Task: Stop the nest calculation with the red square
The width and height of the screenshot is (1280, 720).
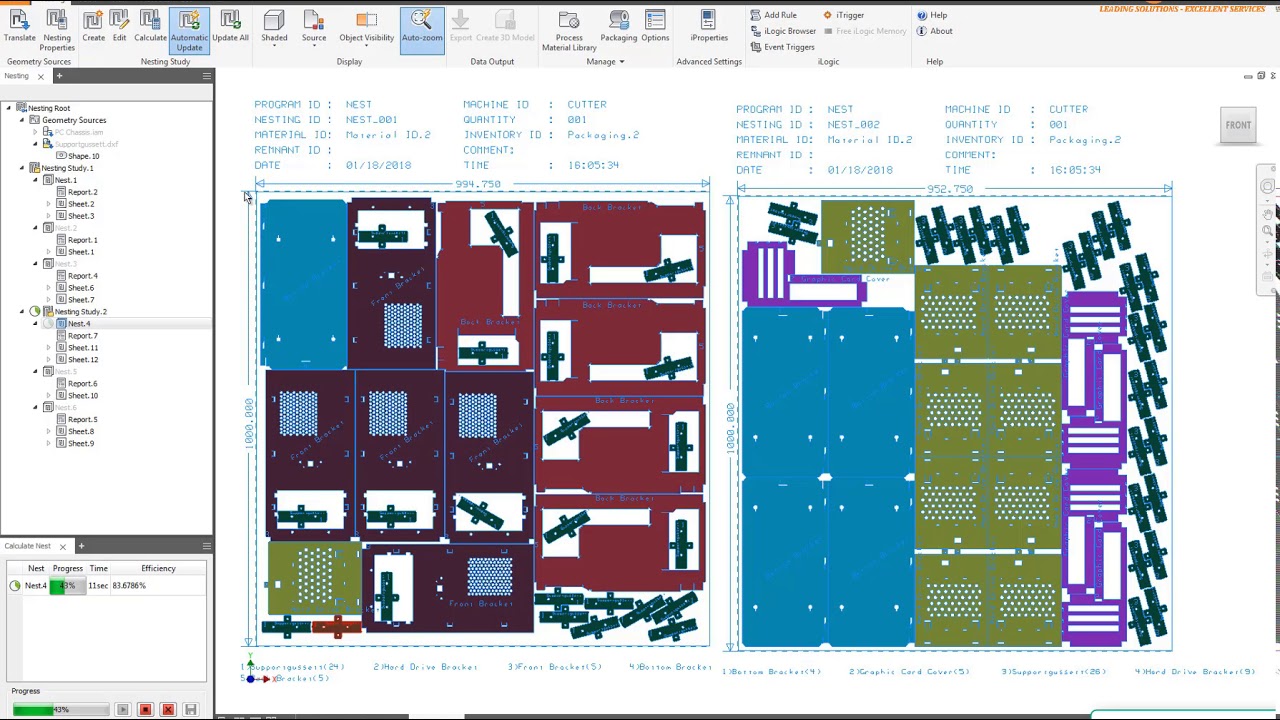Action: click(145, 710)
